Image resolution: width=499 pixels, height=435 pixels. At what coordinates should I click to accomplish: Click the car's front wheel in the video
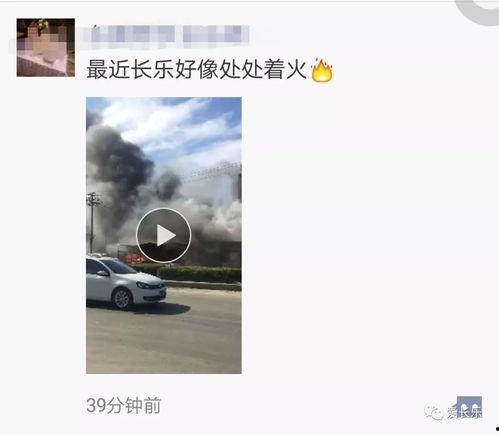122,299
